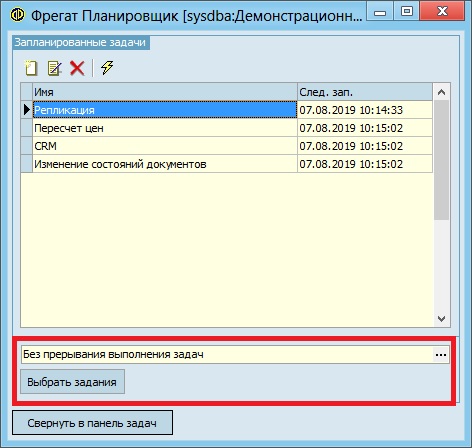This screenshot has height=448, width=472.
Task: Click the edit task pencil icon
Action: point(55,68)
